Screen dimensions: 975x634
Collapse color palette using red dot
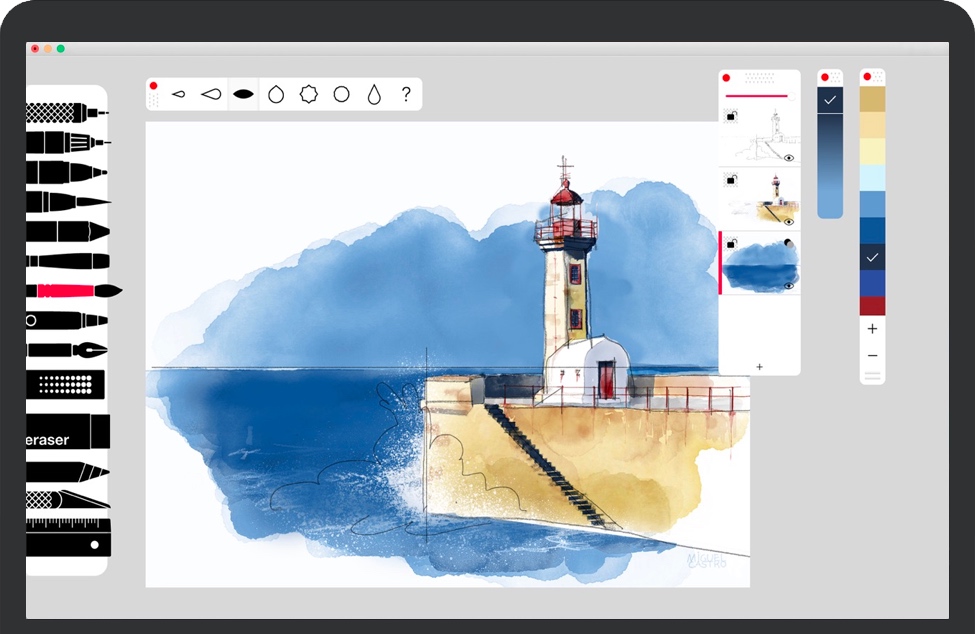point(867,77)
